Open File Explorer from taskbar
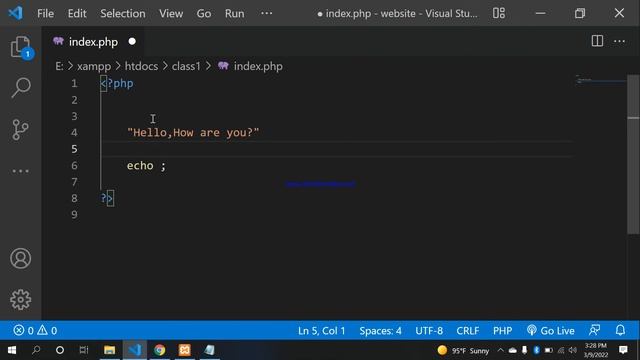The width and height of the screenshot is (640, 360). click(x=109, y=350)
